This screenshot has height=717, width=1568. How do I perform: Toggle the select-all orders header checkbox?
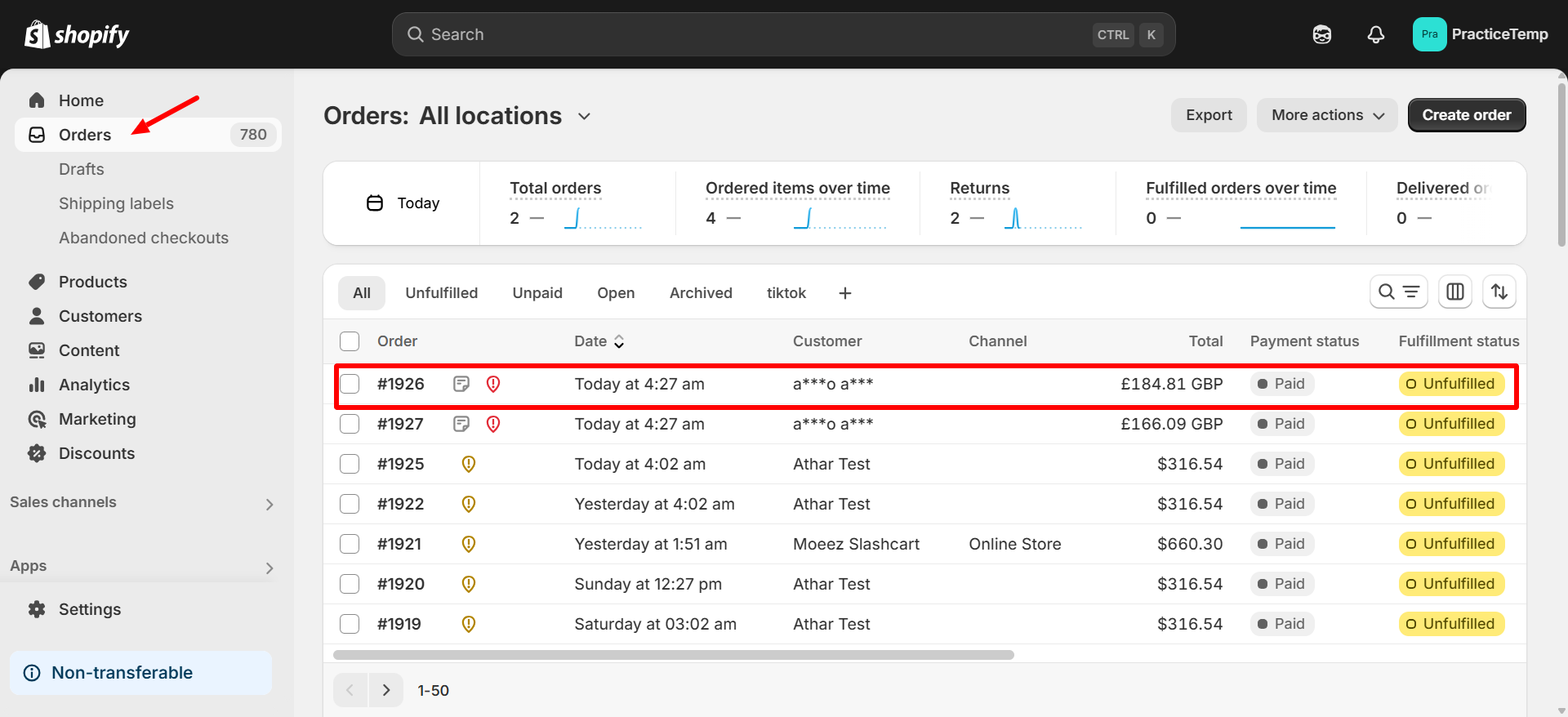coord(350,341)
